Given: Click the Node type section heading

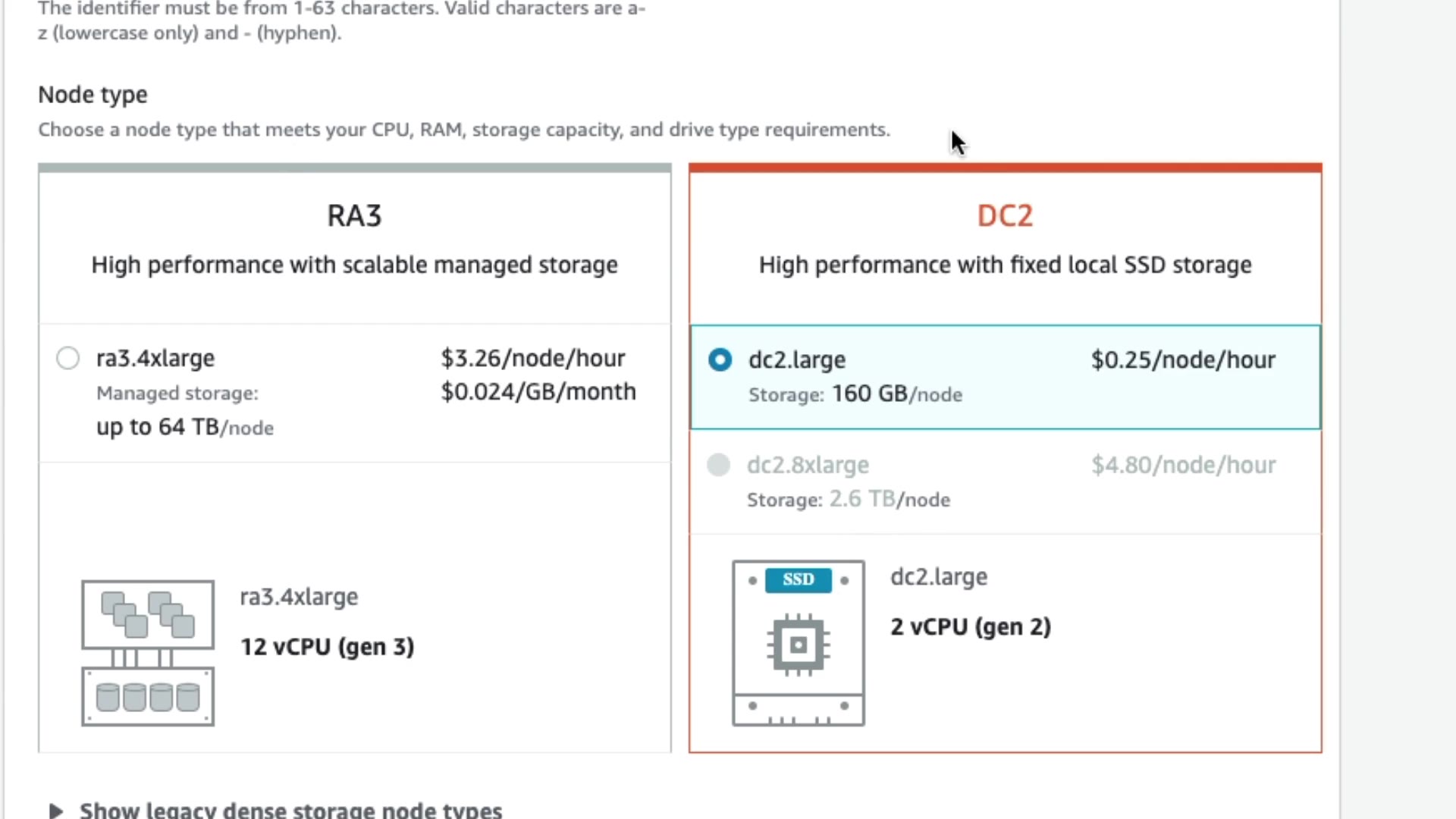Looking at the screenshot, I should point(93,95).
